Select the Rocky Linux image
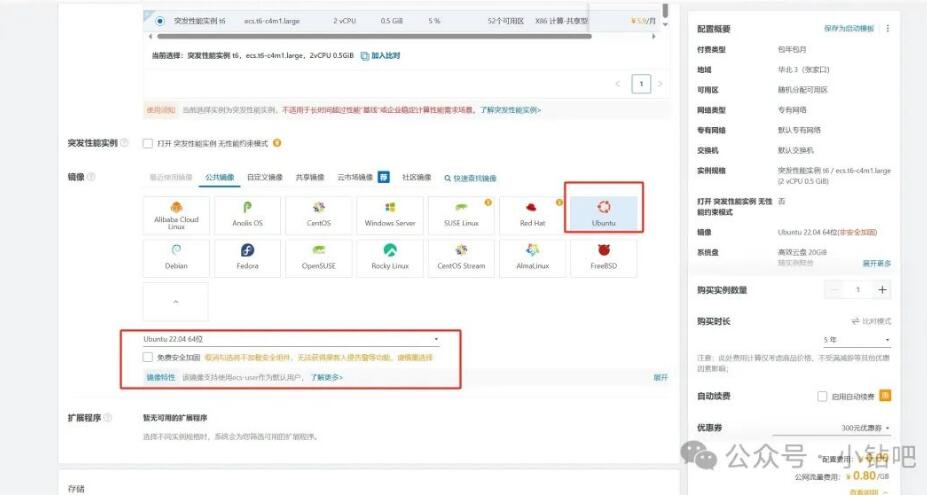The image size is (927, 499). click(x=390, y=258)
